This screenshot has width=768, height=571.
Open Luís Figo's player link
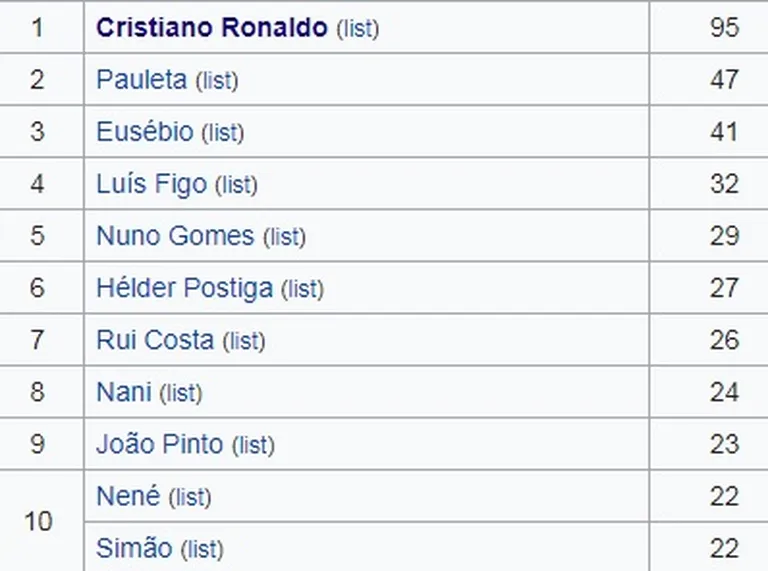point(152,184)
